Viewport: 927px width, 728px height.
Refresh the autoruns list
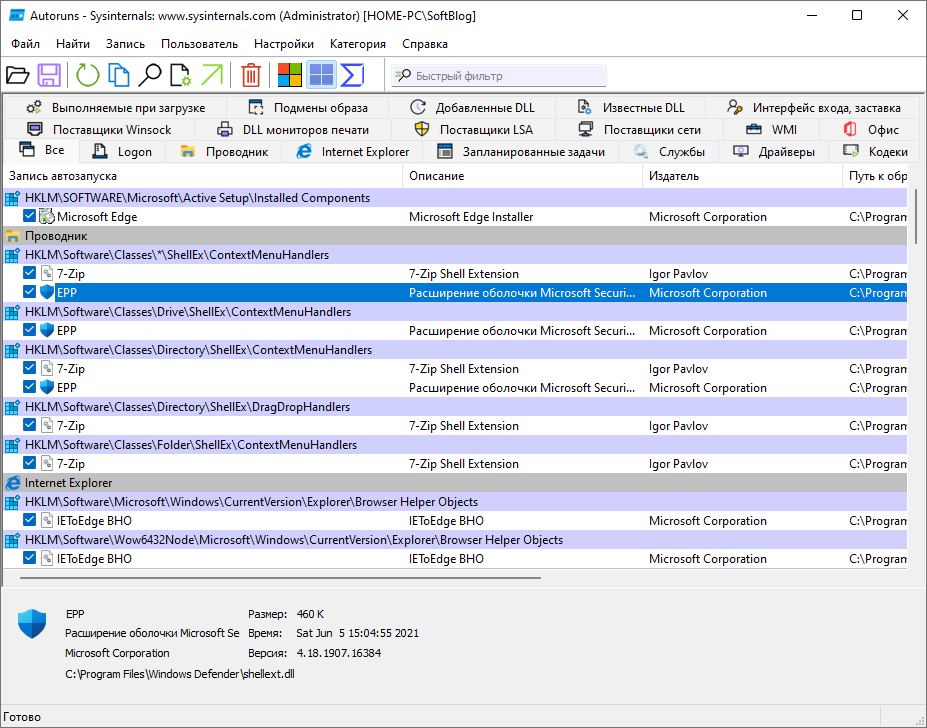tap(87, 75)
